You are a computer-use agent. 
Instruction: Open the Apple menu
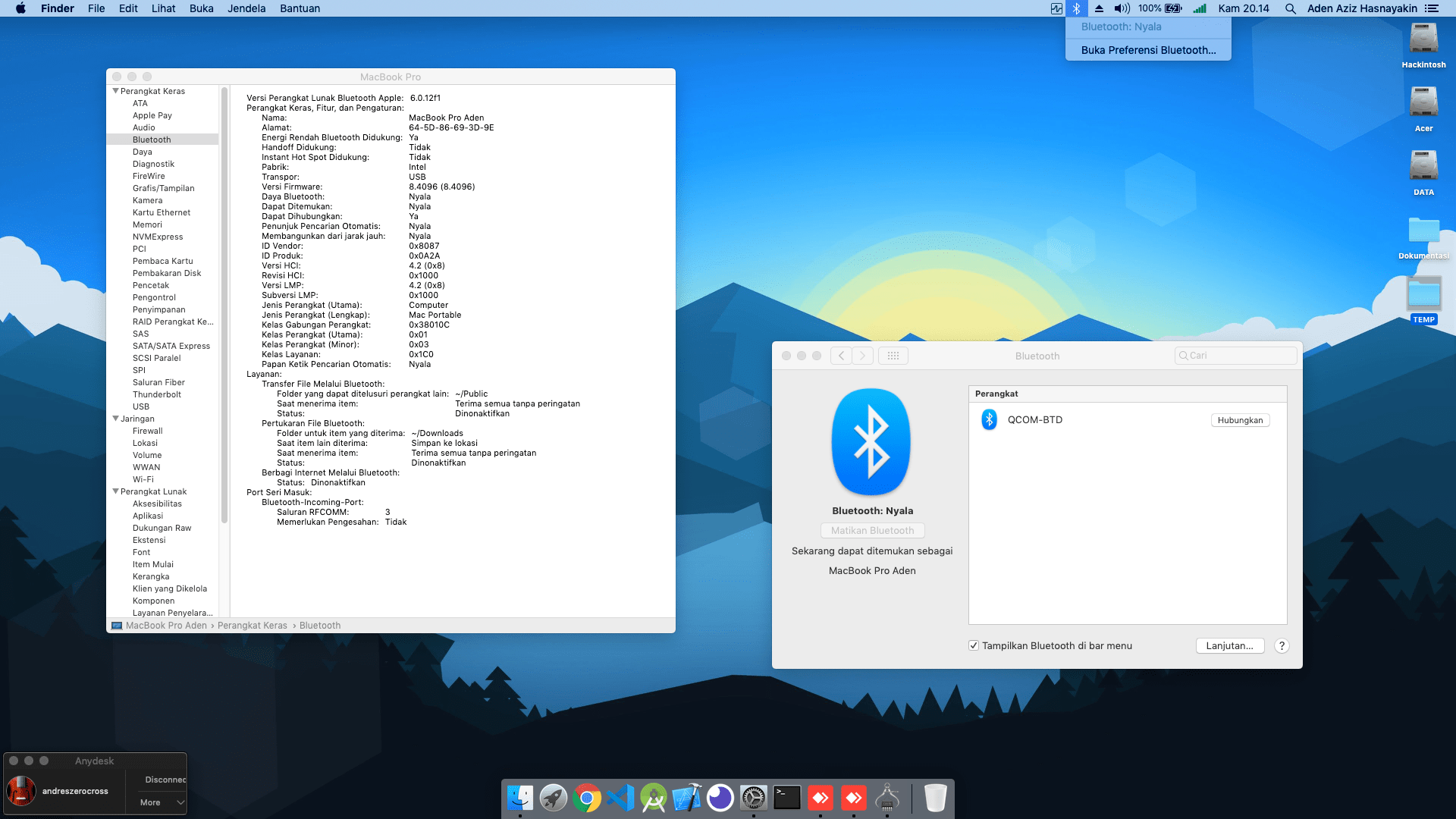pyautogui.click(x=20, y=8)
